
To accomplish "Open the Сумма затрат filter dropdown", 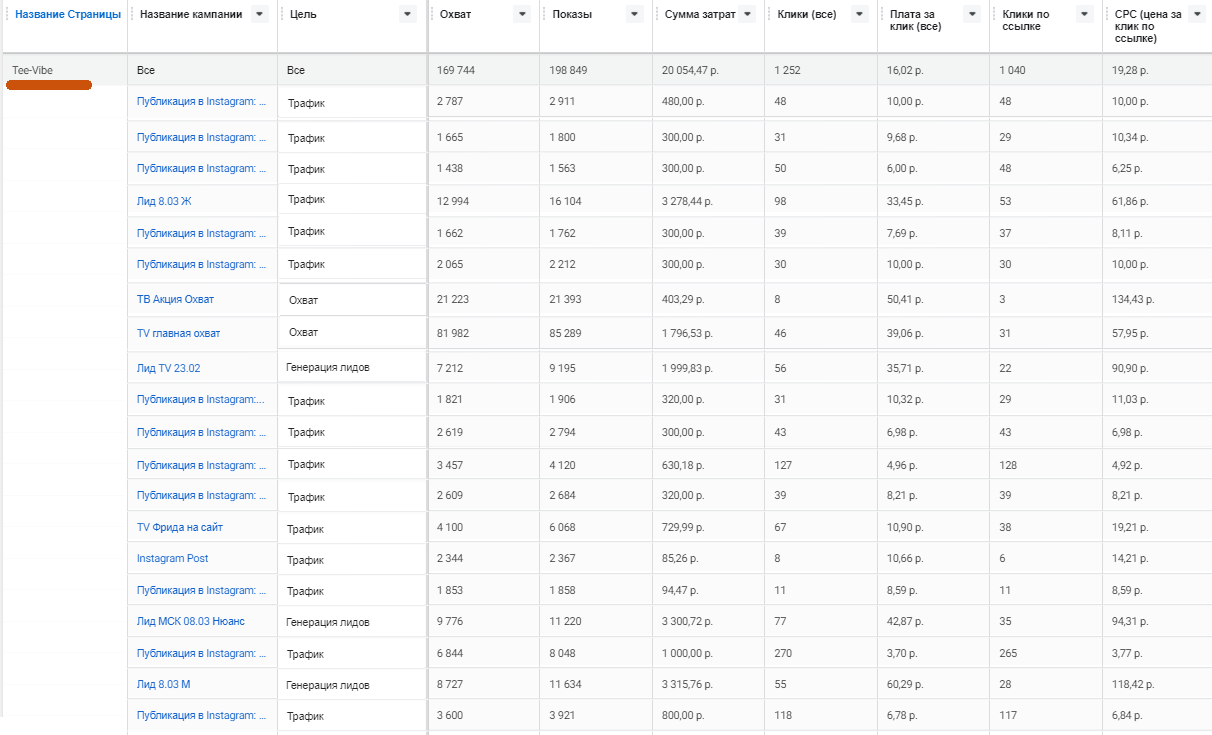I will pyautogui.click(x=748, y=15).
